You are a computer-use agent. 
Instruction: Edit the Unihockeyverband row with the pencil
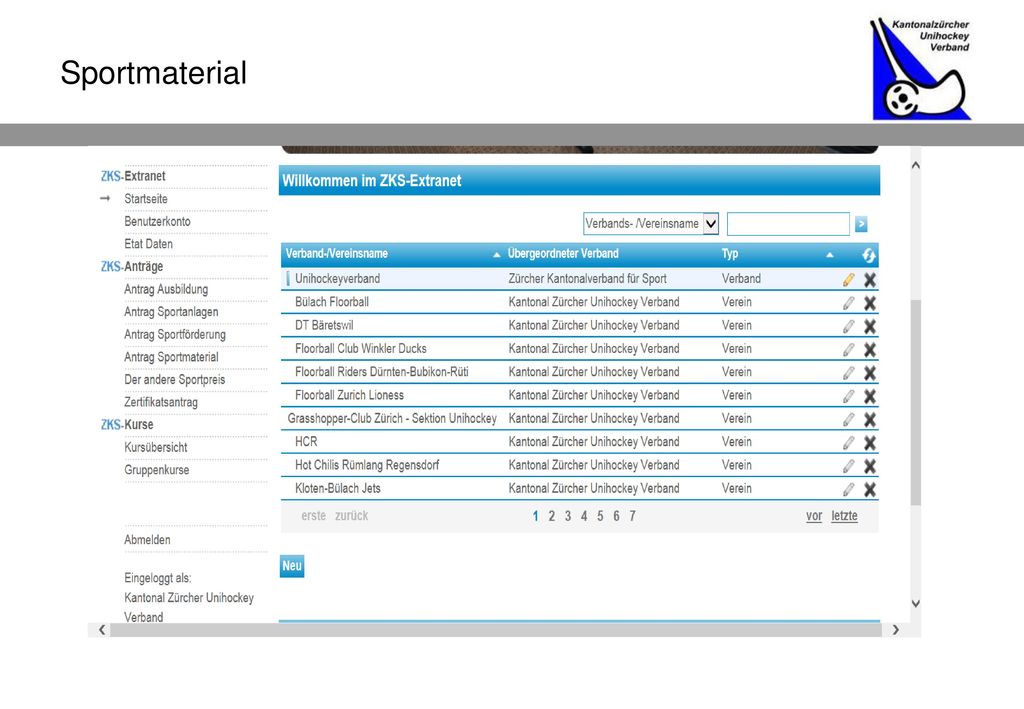pyautogui.click(x=848, y=279)
